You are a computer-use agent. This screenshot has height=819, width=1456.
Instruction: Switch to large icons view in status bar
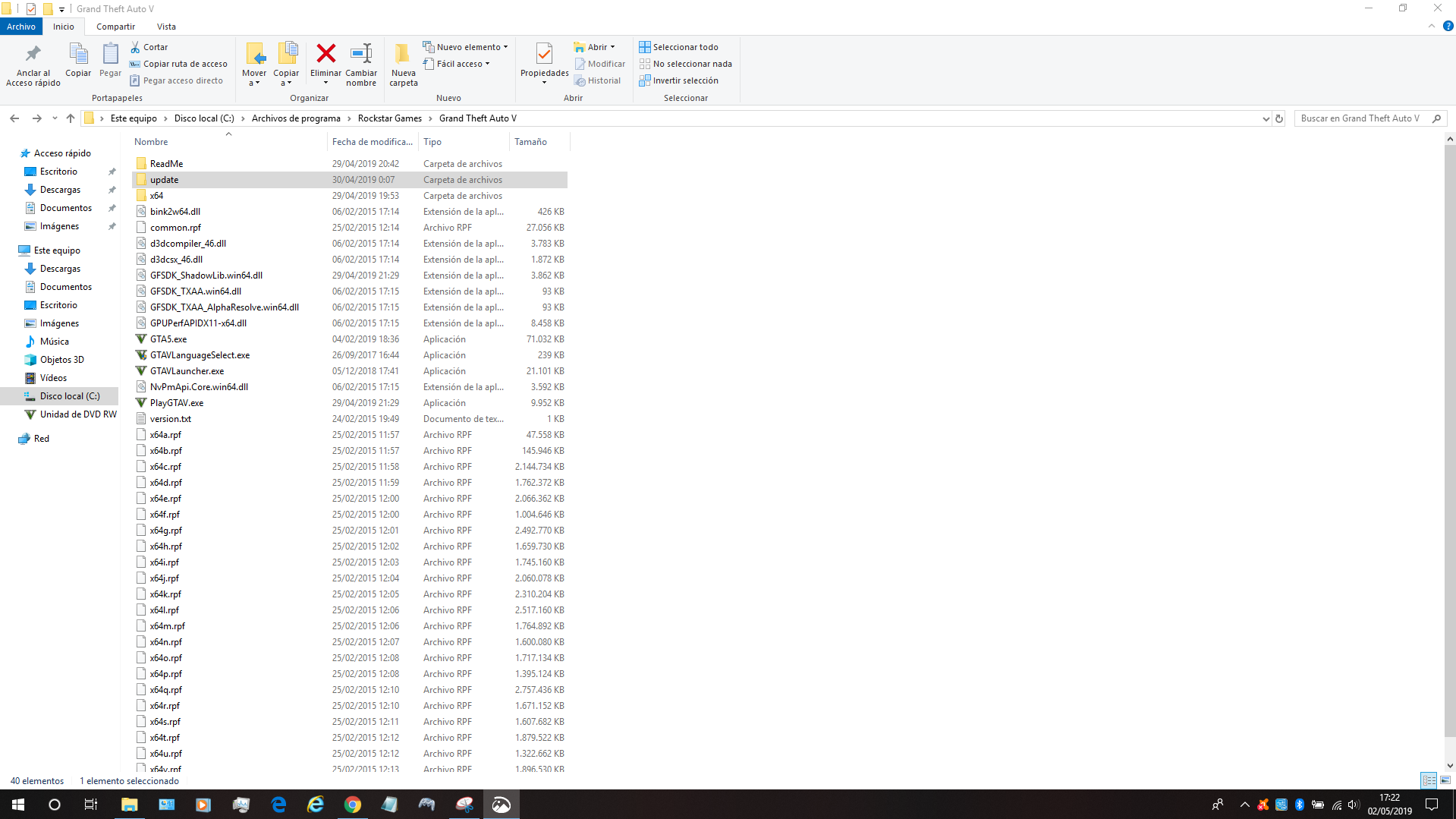(1445, 780)
